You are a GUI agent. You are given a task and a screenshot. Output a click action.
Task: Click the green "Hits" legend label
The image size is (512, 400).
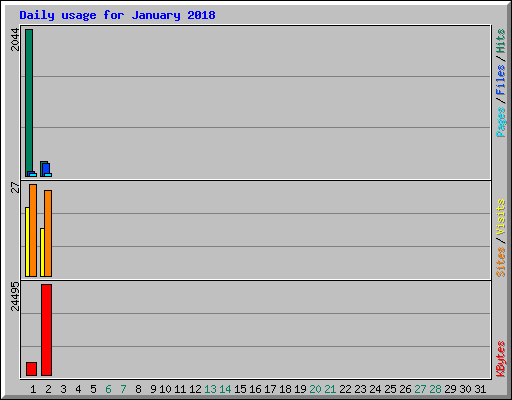[501, 41]
